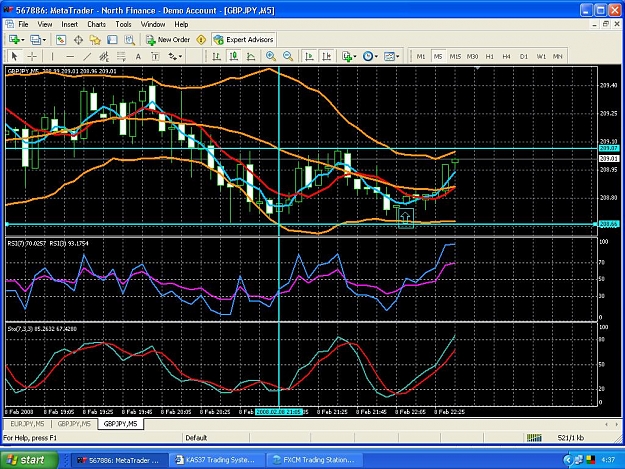Toggle the chart auto scroll button
This screenshot has height=469, width=625.
point(309,56)
